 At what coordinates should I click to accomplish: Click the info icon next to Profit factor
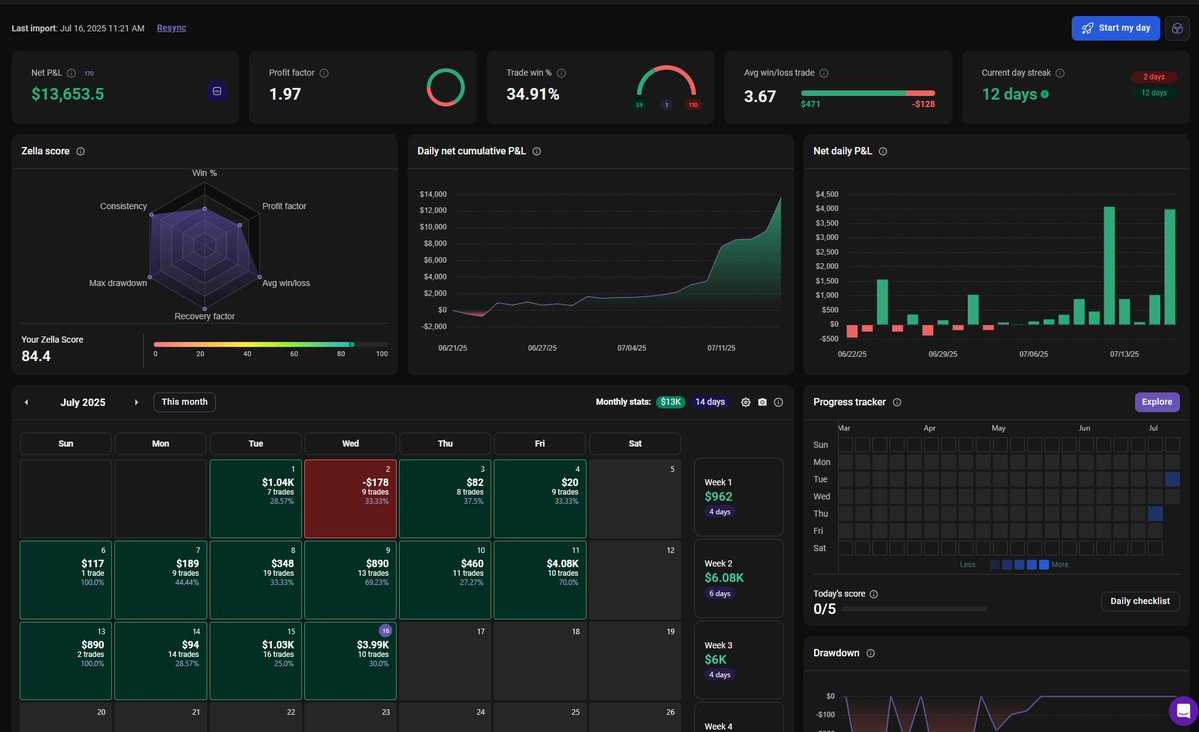tap(324, 73)
